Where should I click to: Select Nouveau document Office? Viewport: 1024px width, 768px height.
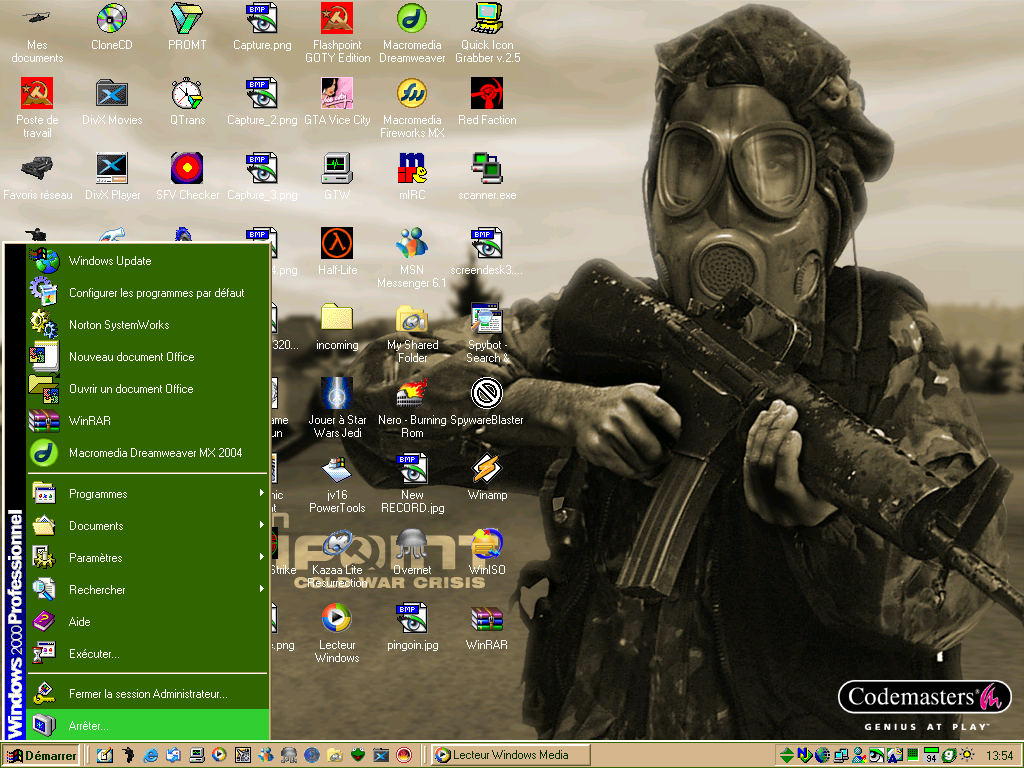coord(148,357)
